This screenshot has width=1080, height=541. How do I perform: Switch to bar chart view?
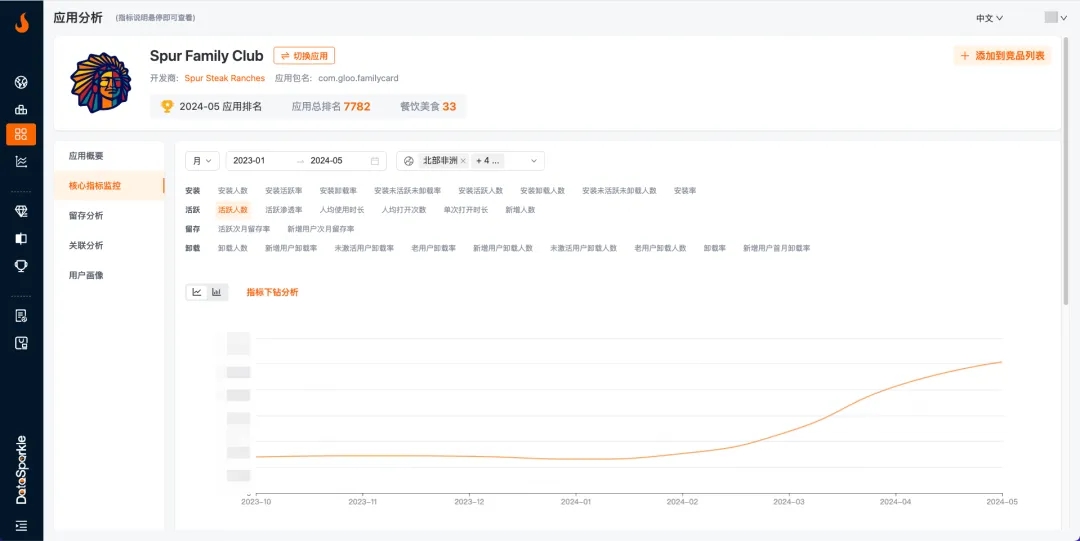point(216,292)
